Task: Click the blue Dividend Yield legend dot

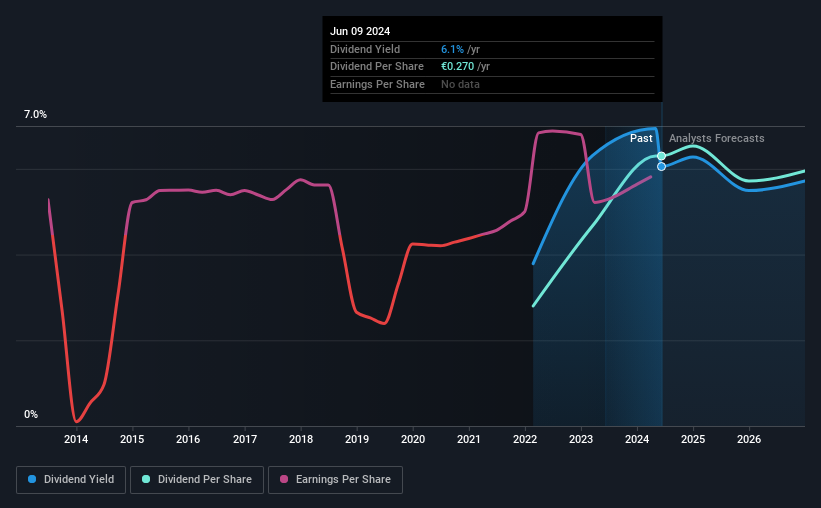Action: (x=32, y=479)
